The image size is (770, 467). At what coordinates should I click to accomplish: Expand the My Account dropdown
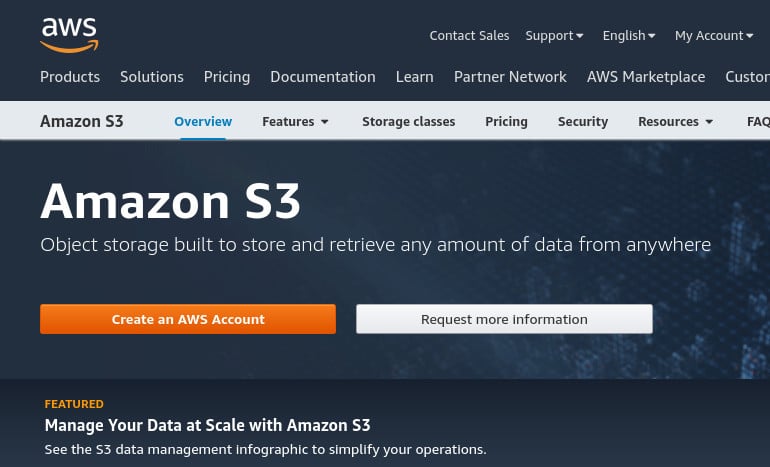714,36
